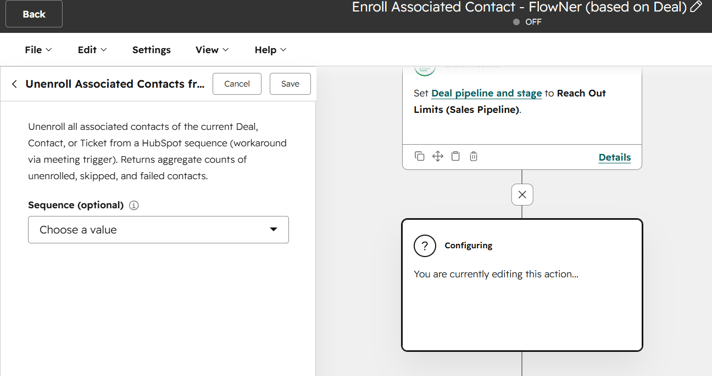The height and width of the screenshot is (376, 712).
Task: Click the Back button
Action: (34, 14)
